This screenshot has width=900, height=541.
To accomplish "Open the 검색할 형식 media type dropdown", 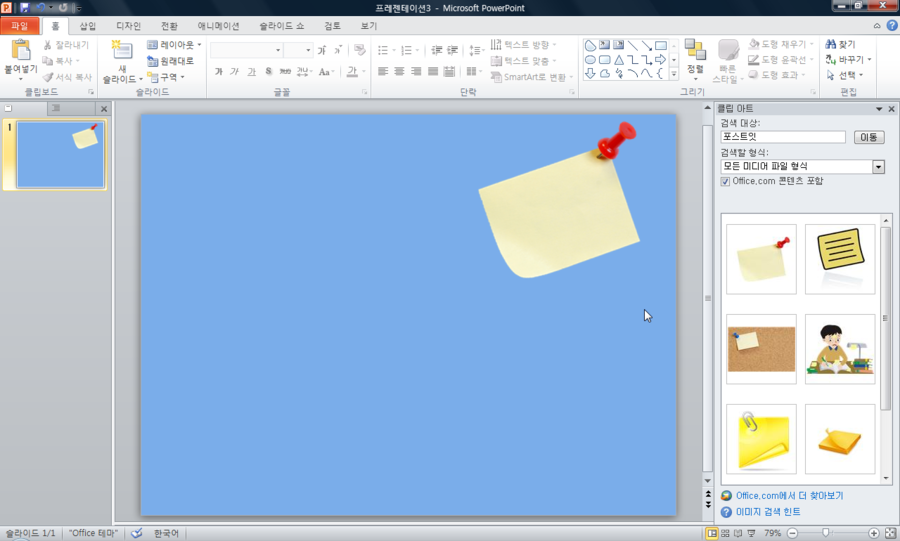I will click(878, 167).
